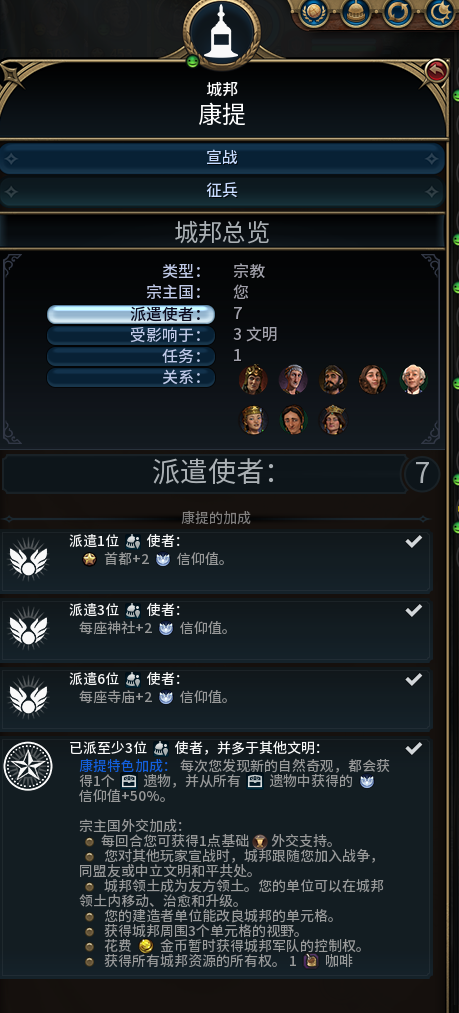Select the white-haired elderly leader portrait
This screenshot has width=459, height=1013.
pyautogui.click(x=414, y=379)
